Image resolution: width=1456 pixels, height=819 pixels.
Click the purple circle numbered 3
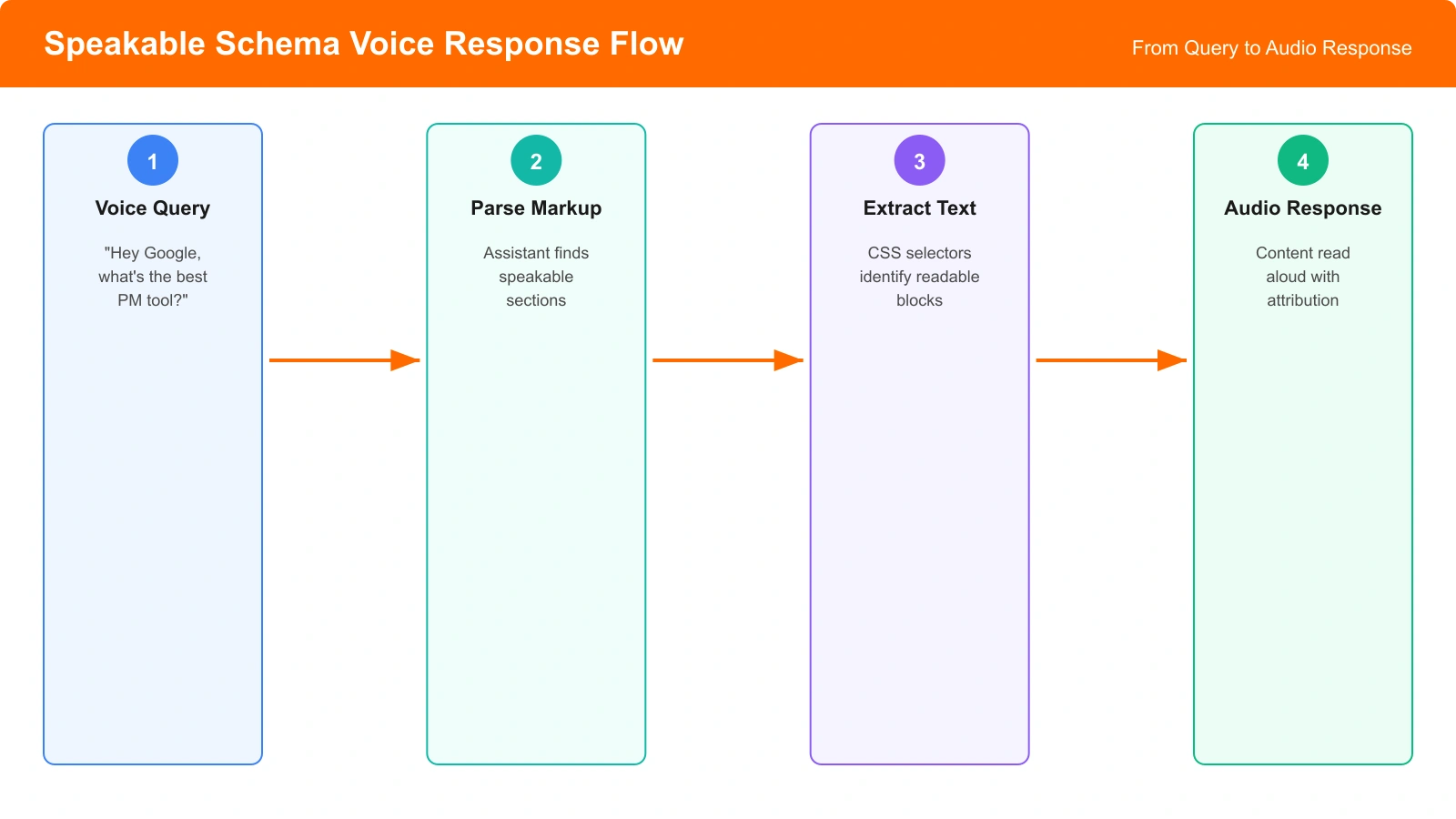point(919,159)
